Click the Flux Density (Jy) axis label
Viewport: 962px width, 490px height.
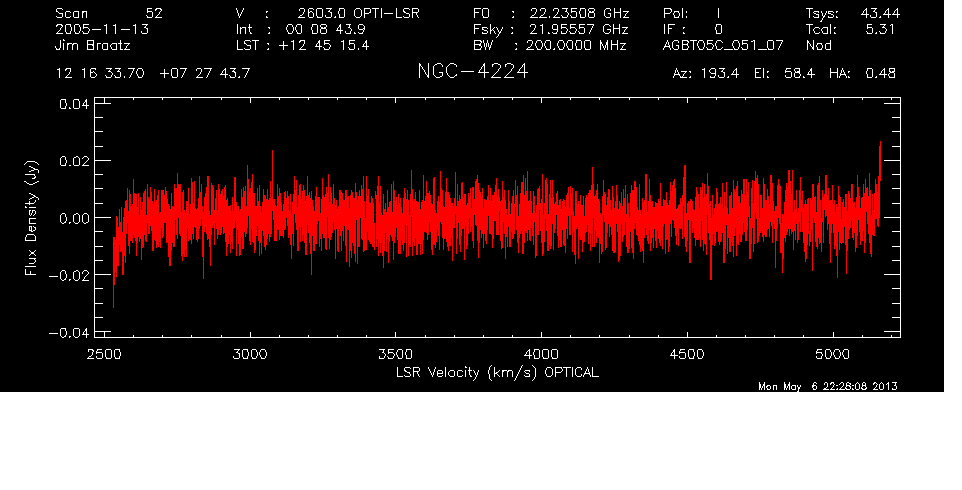[x=31, y=218]
